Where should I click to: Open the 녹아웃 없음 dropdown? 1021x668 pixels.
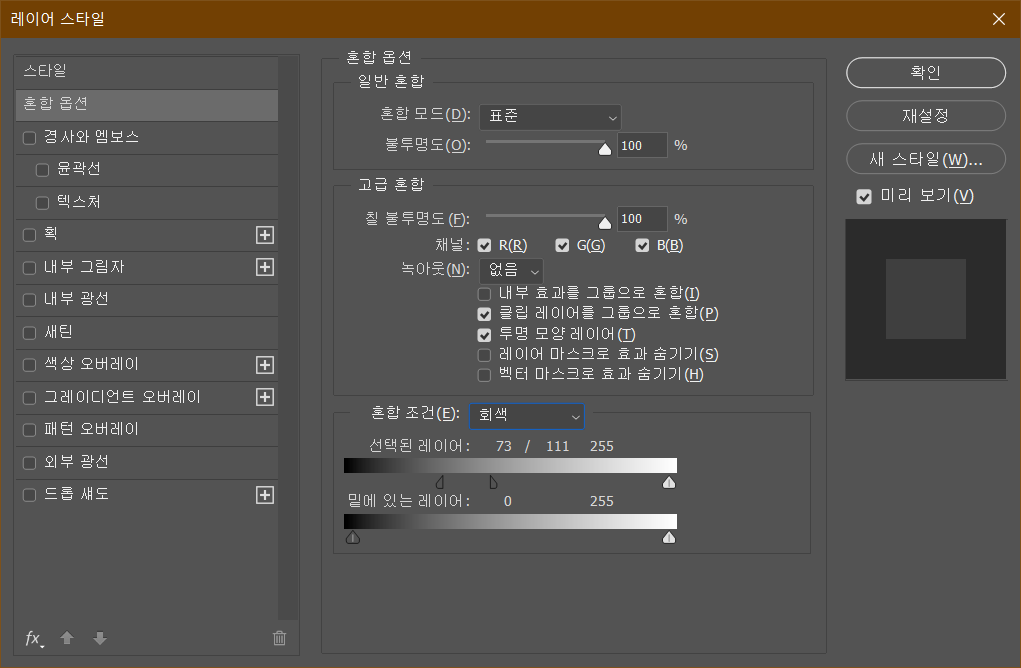(x=511, y=271)
